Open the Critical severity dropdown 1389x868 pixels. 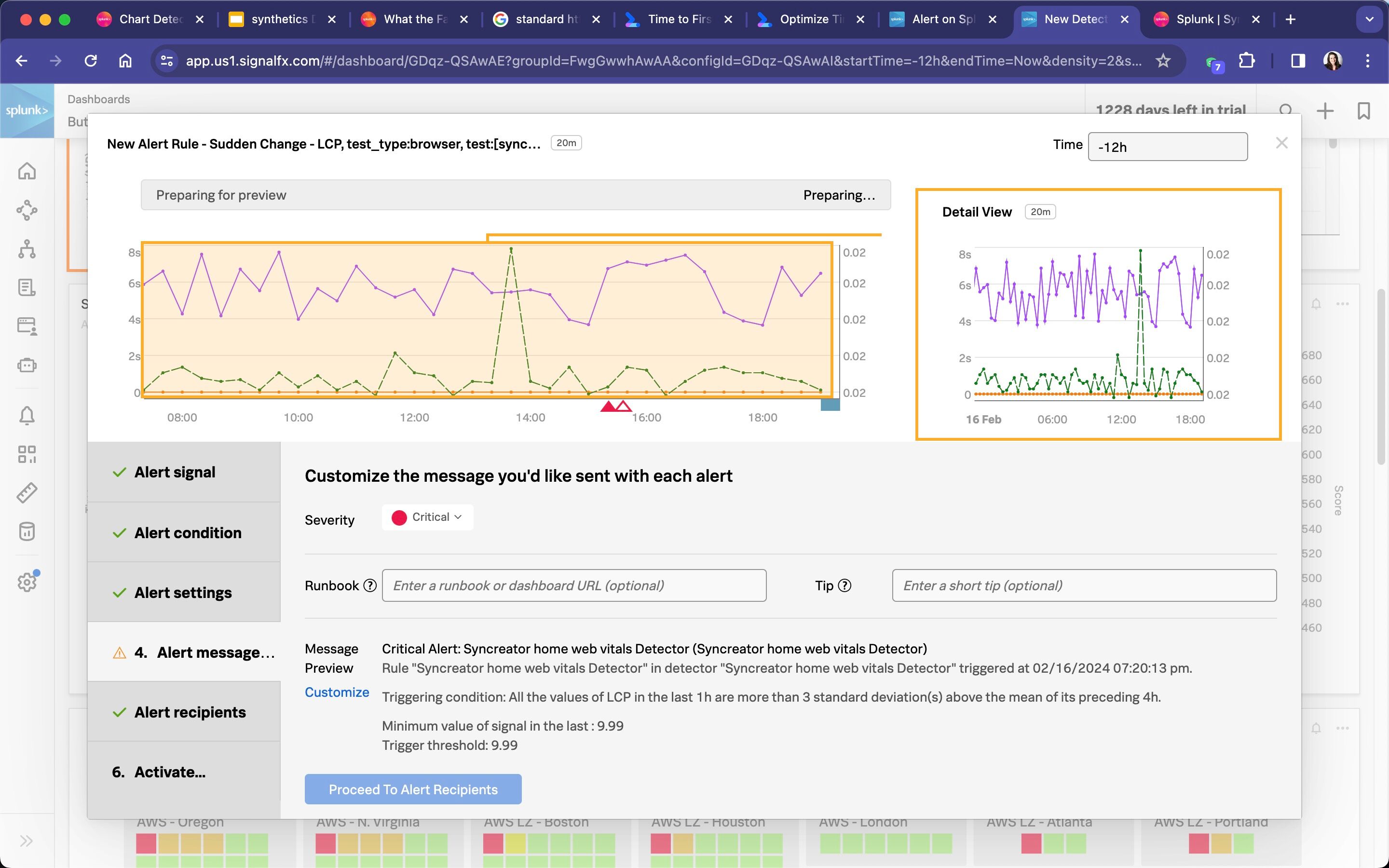[428, 517]
